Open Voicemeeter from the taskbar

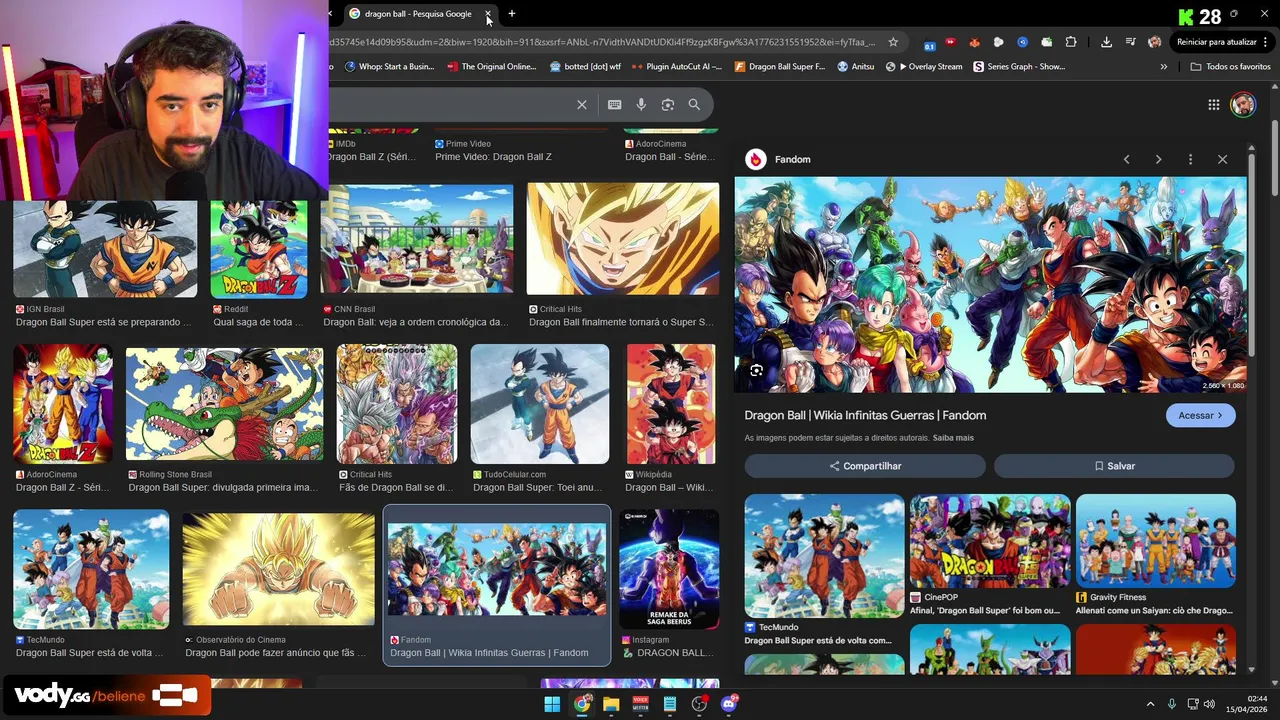coord(641,704)
